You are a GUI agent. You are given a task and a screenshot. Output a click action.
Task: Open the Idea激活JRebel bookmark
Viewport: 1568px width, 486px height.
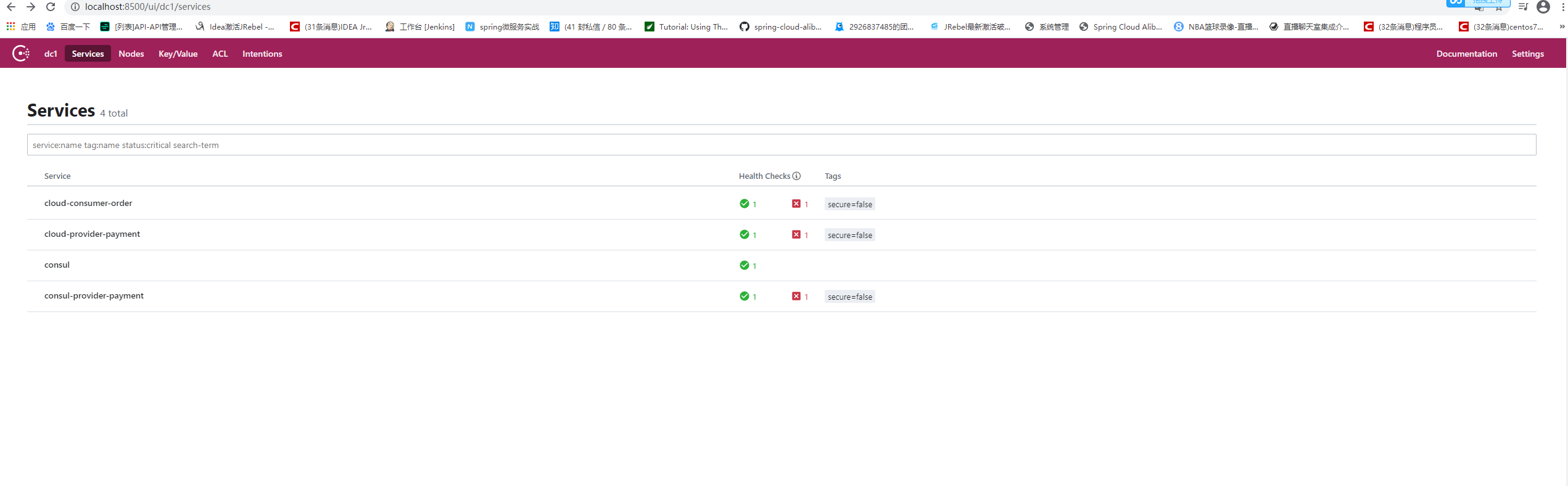click(x=235, y=27)
